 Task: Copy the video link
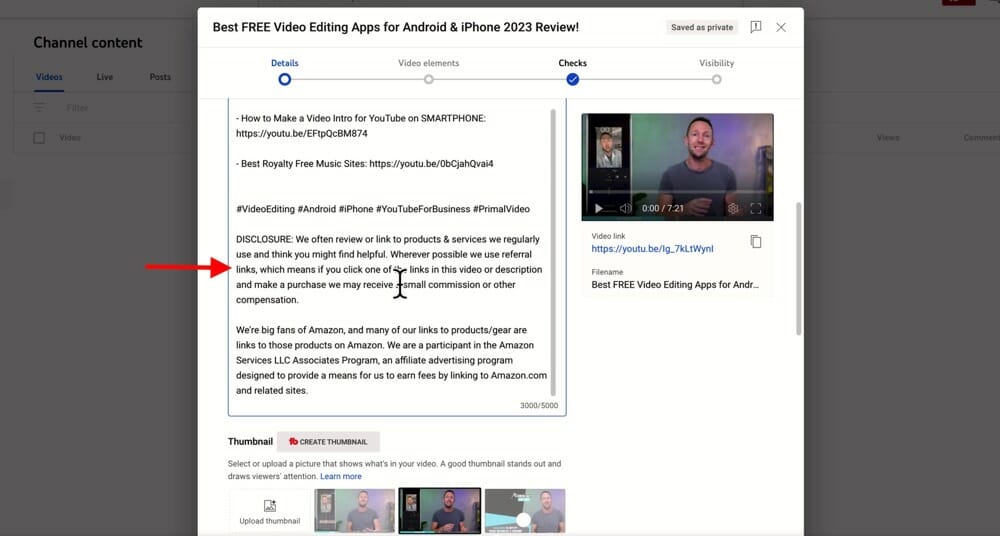coord(756,242)
